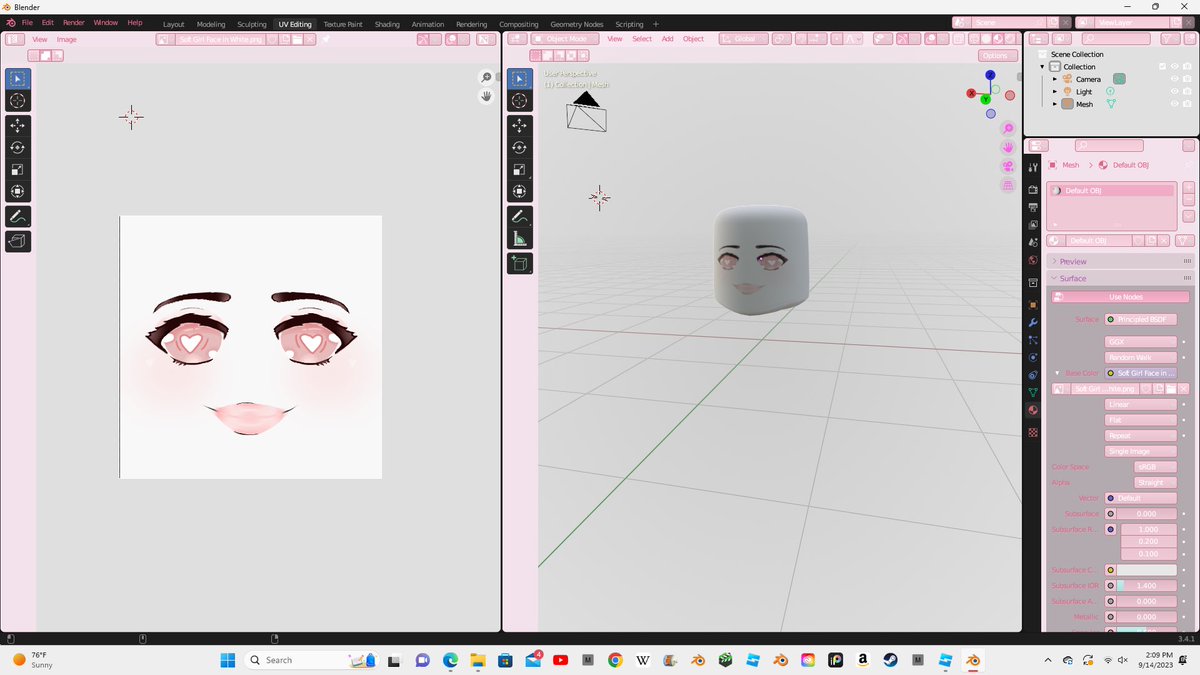
Task: Hide the Light in the viewport via its eye icon
Action: tap(1175, 91)
